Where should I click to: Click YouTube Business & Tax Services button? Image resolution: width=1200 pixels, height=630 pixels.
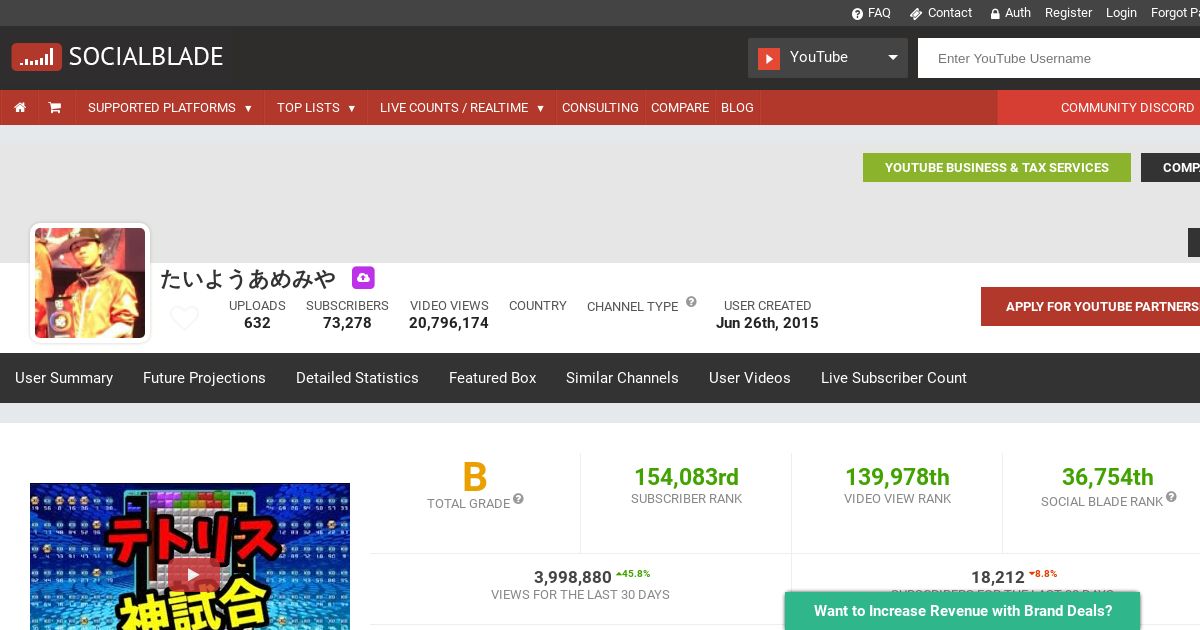tap(996, 168)
